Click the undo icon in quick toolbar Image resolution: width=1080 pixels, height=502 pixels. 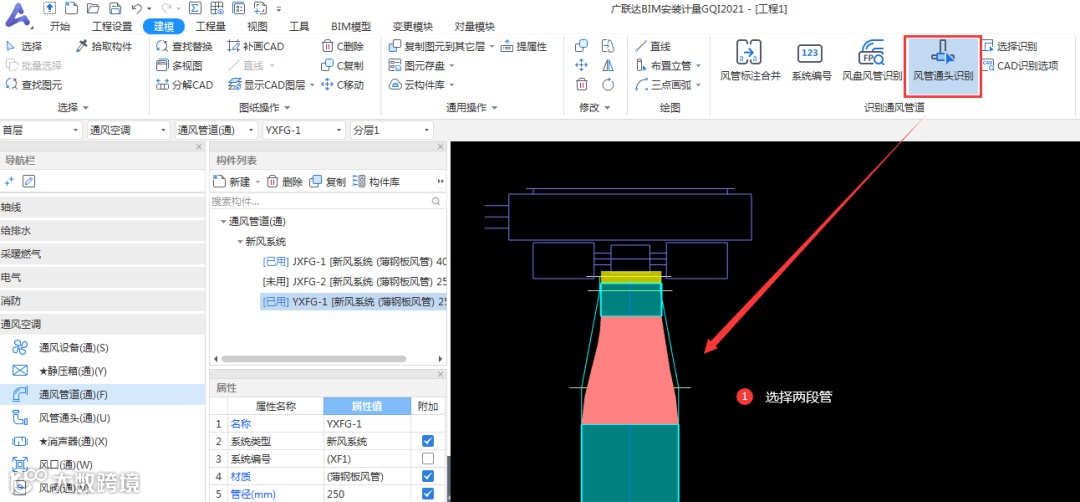[136, 8]
